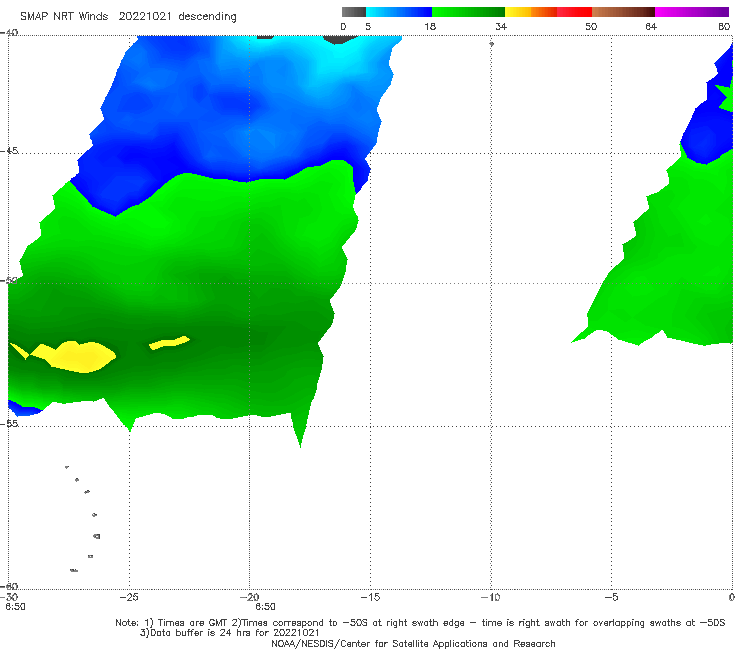The width and height of the screenshot is (740, 650).
Task: Click the color bar label '18'
Action: point(430,26)
